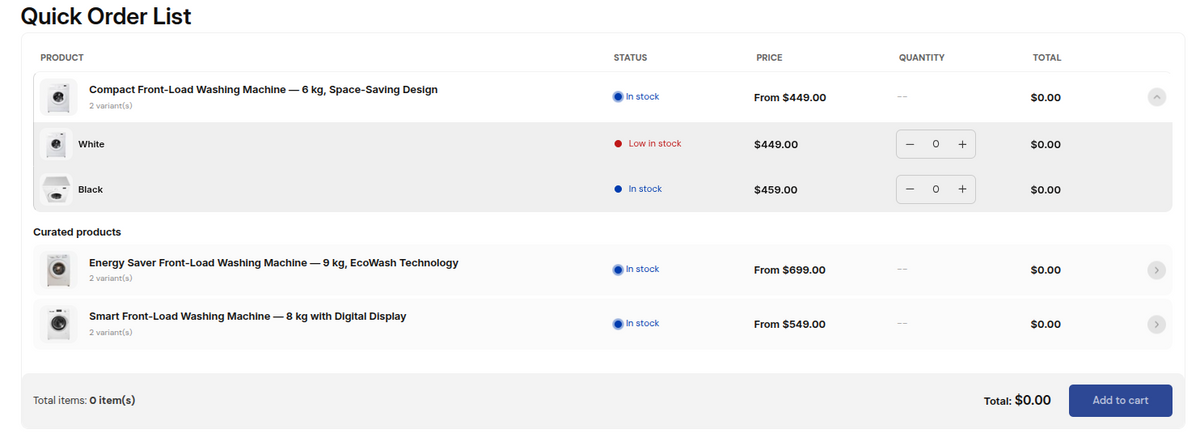The height and width of the screenshot is (442, 1200).
Task: Expand Smart Front-Load Washing Machine variants
Action: click(1157, 324)
